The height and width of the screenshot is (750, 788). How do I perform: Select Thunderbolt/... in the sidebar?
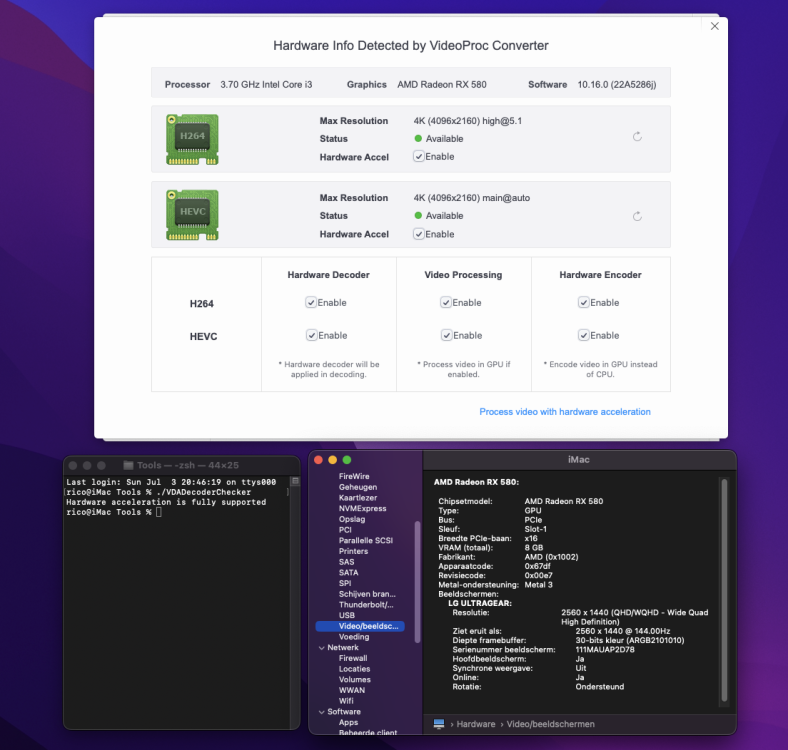pos(366,605)
